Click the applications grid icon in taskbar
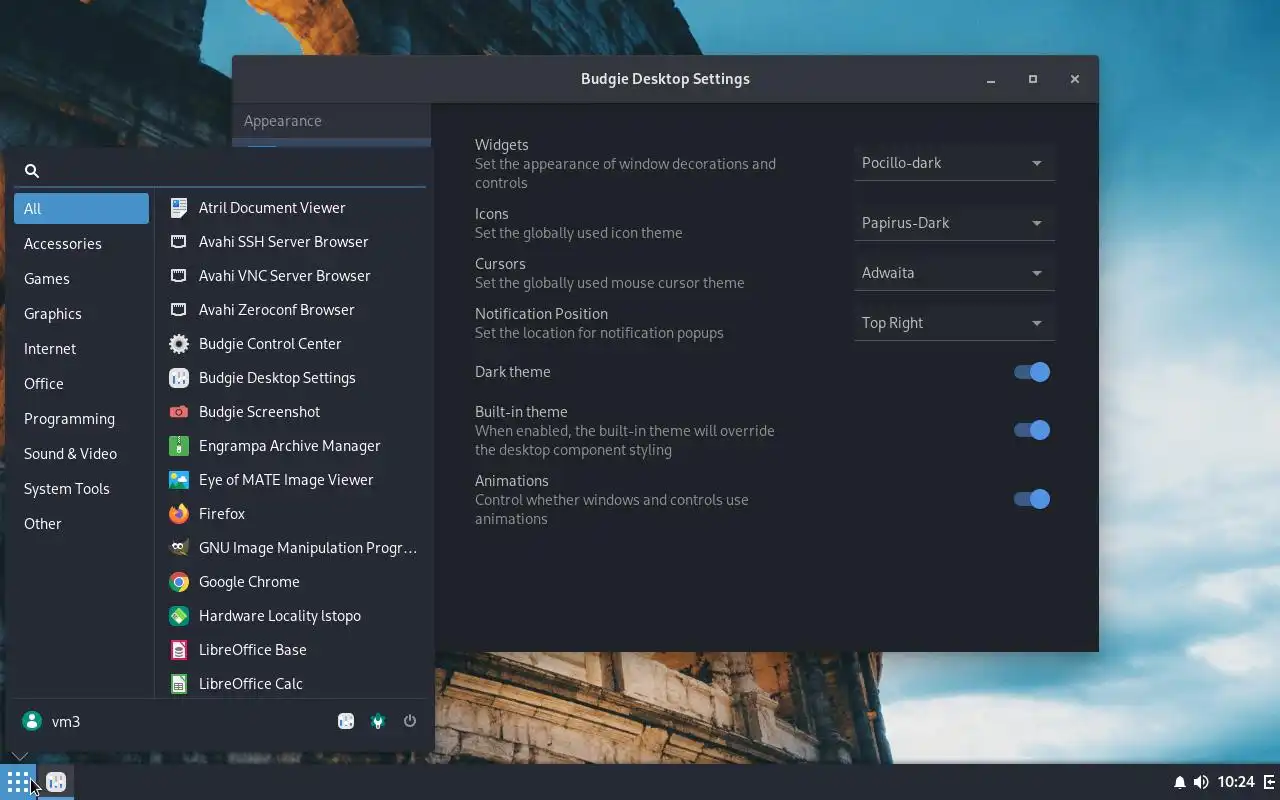The width and height of the screenshot is (1280, 800). 18,782
